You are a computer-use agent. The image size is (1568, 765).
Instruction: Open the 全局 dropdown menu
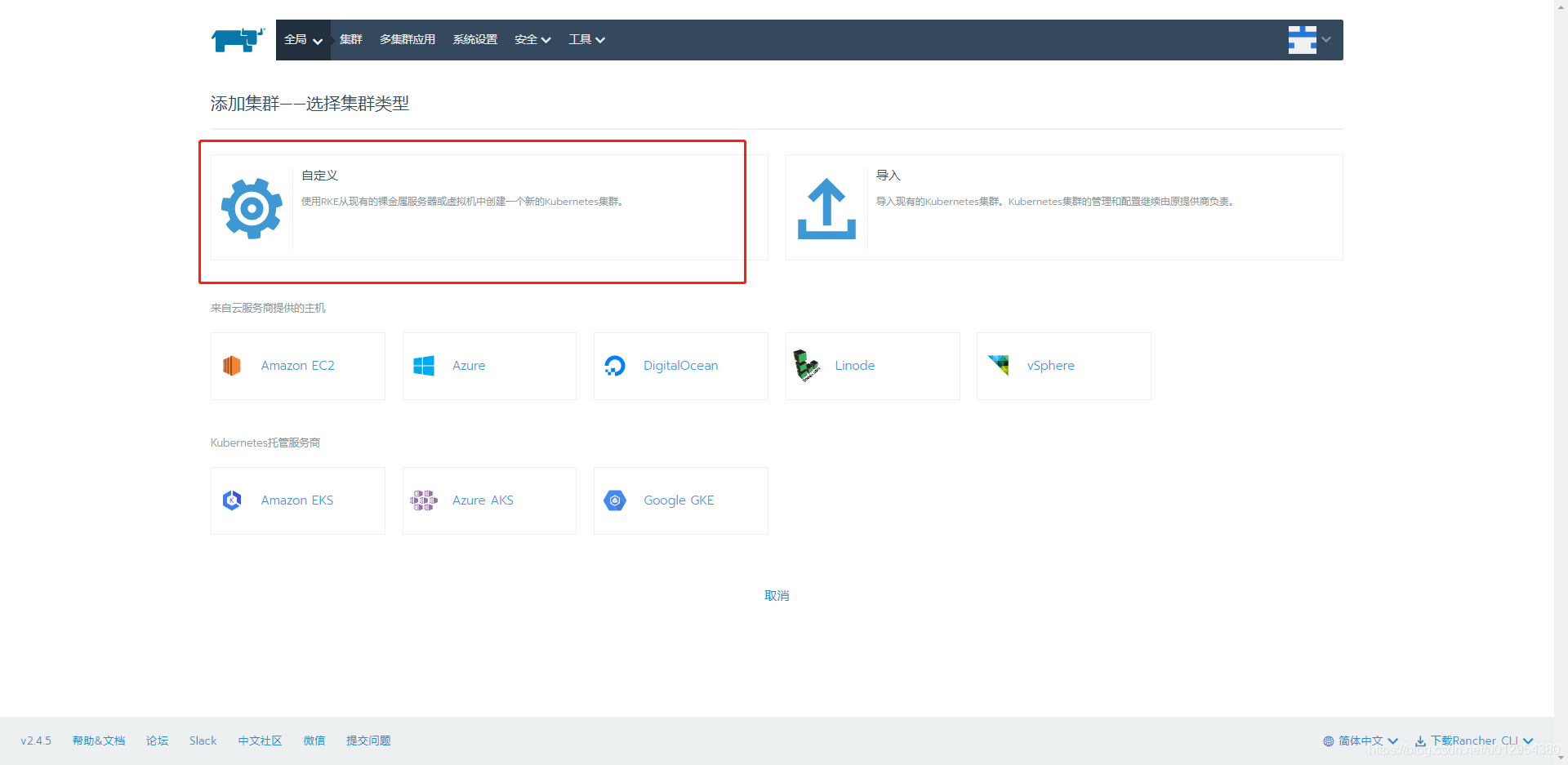[303, 40]
